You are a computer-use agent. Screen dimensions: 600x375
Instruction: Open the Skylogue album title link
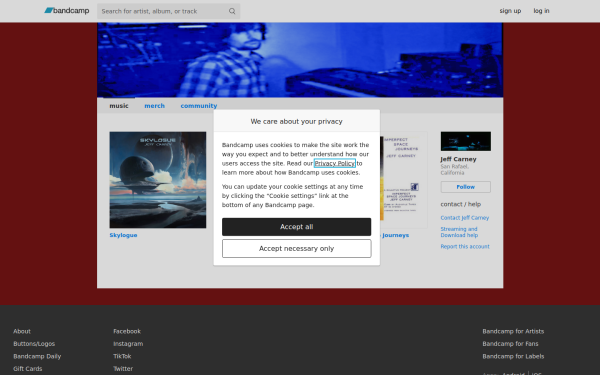[123, 235]
